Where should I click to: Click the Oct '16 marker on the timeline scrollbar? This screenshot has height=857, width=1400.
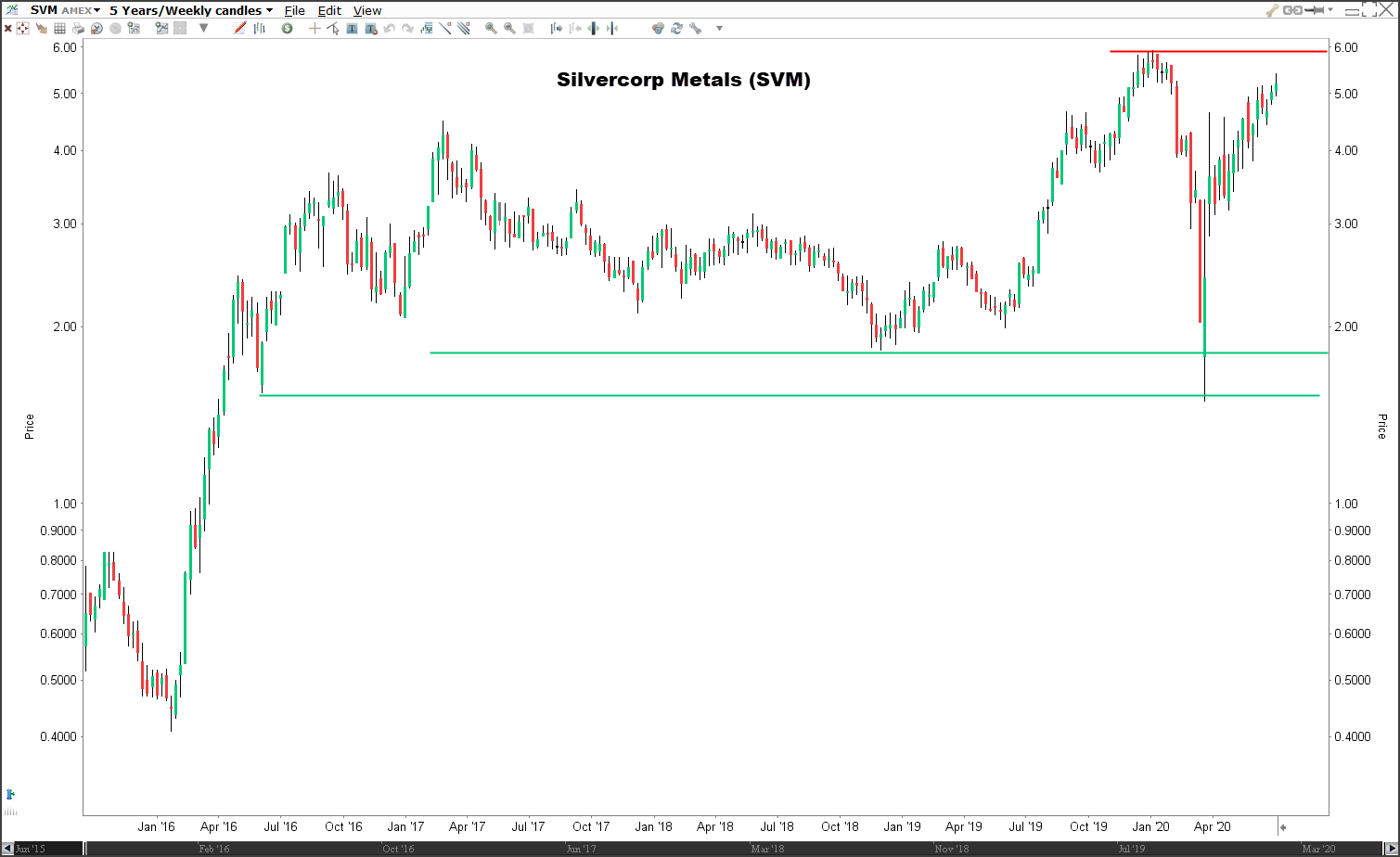click(x=398, y=849)
